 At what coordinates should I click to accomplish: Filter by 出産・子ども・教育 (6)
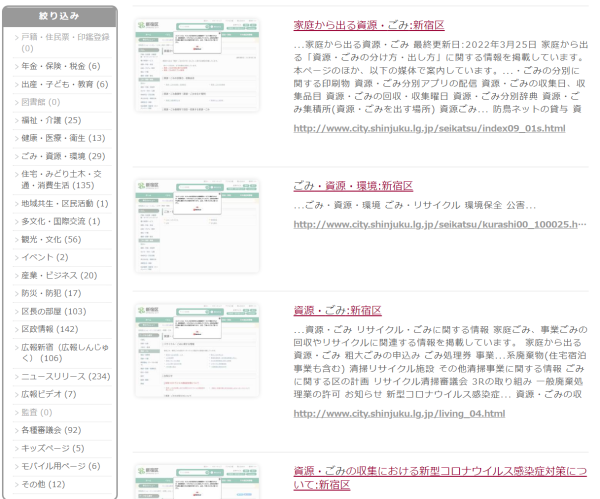(x=65, y=84)
